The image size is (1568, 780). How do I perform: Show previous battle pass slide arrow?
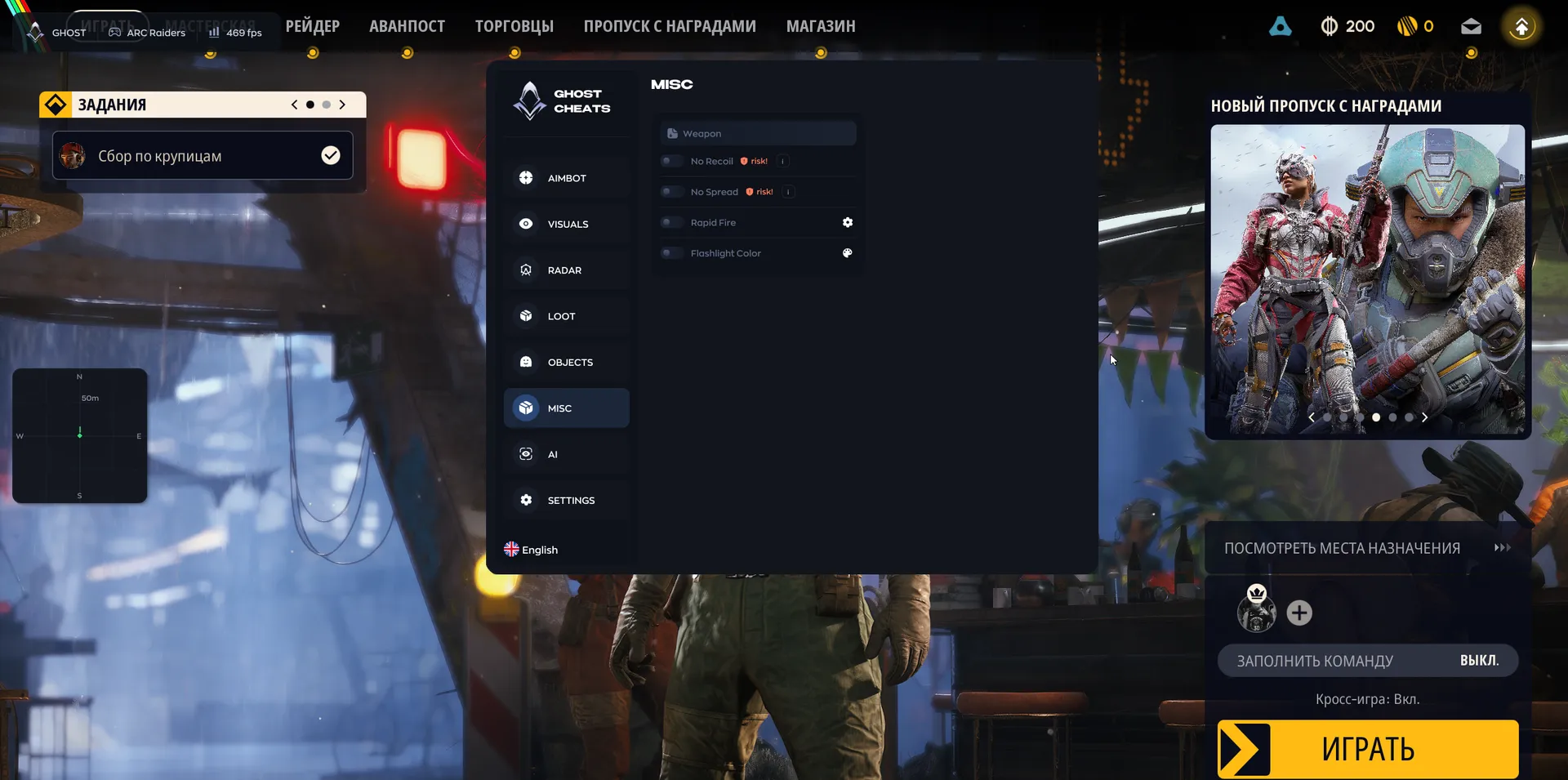tap(1312, 417)
